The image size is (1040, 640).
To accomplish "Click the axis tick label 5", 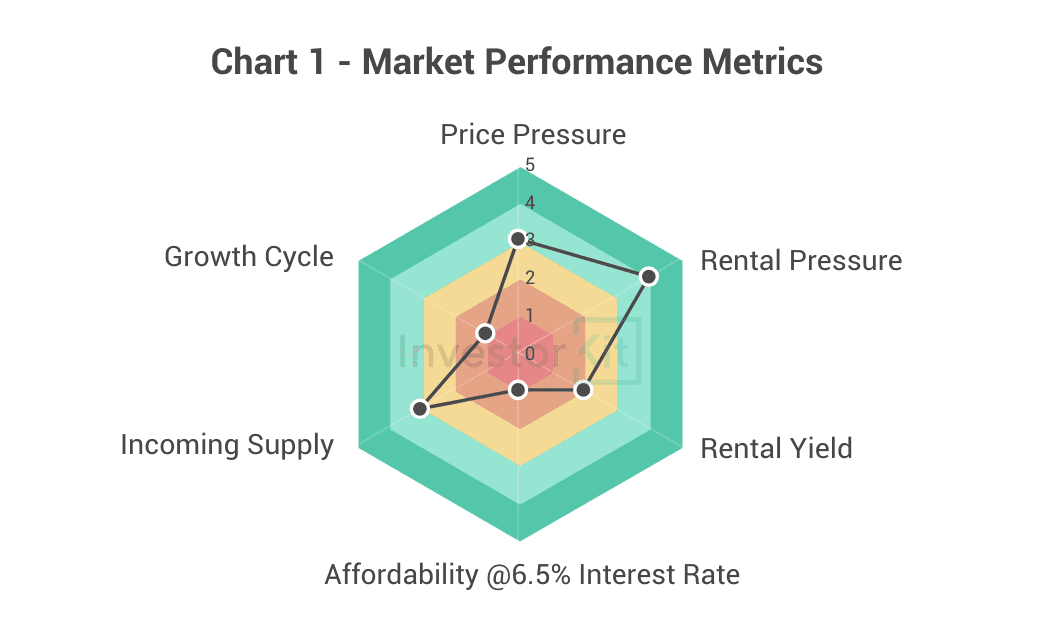I will [530, 165].
